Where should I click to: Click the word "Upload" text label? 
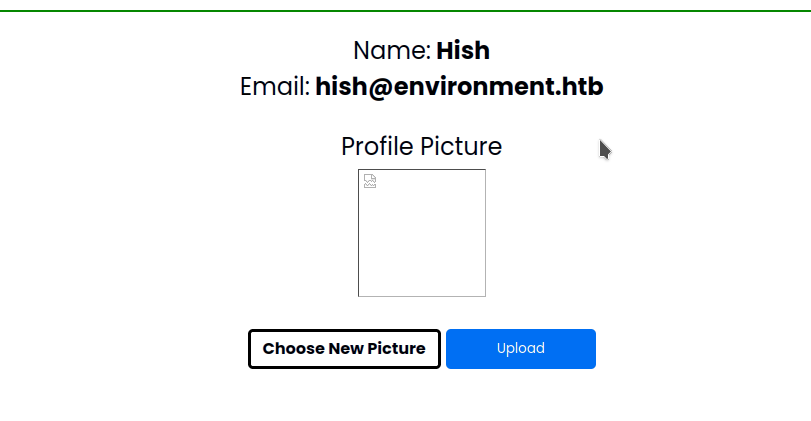[x=521, y=349]
